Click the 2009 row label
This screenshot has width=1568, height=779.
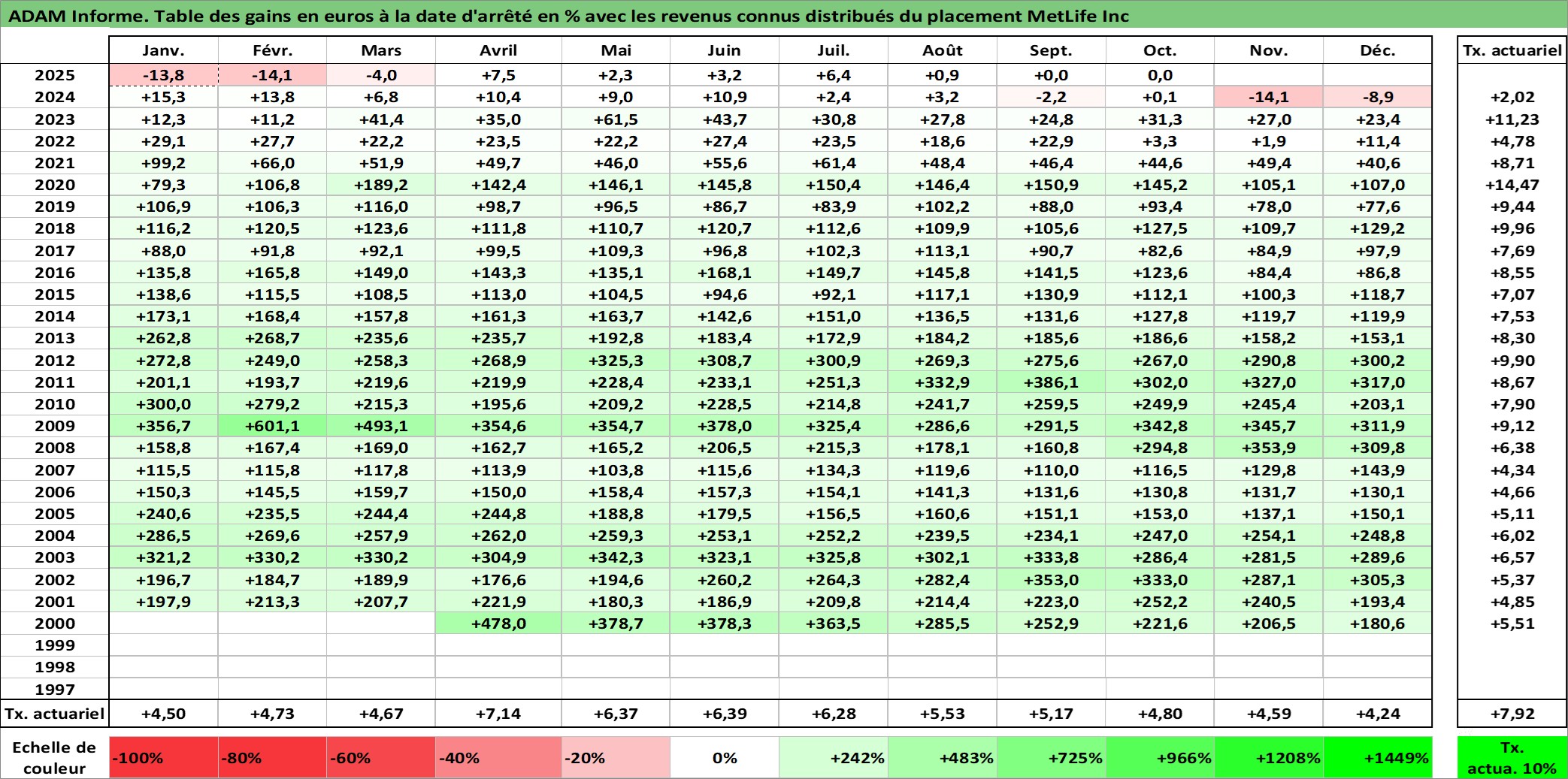coord(55,426)
